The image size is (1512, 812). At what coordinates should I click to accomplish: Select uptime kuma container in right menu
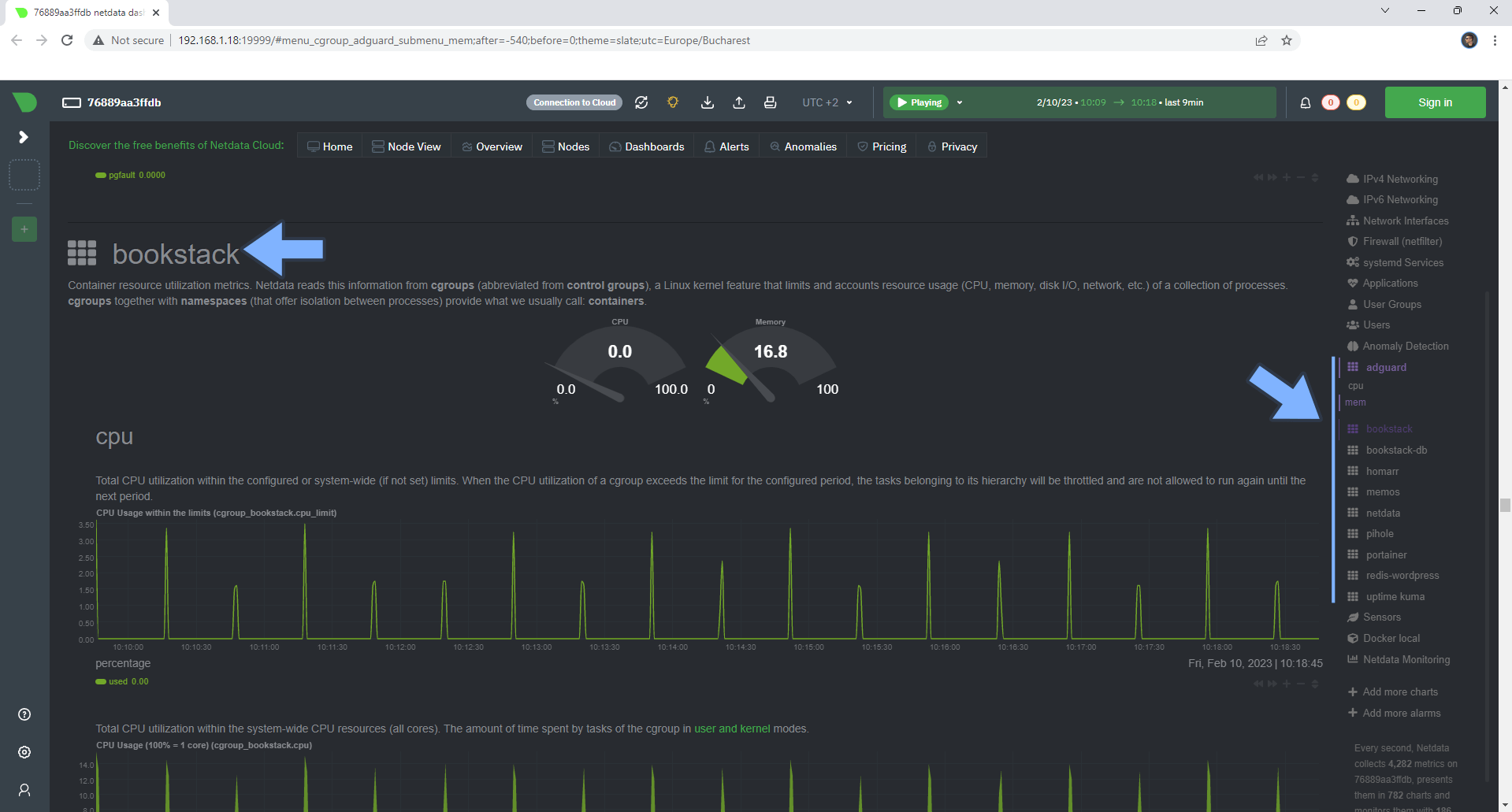(x=1386, y=596)
